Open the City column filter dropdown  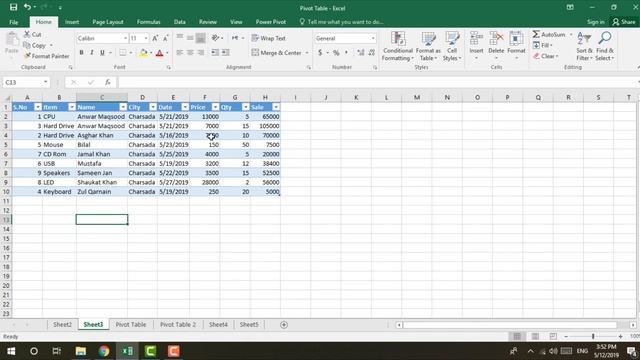click(153, 107)
